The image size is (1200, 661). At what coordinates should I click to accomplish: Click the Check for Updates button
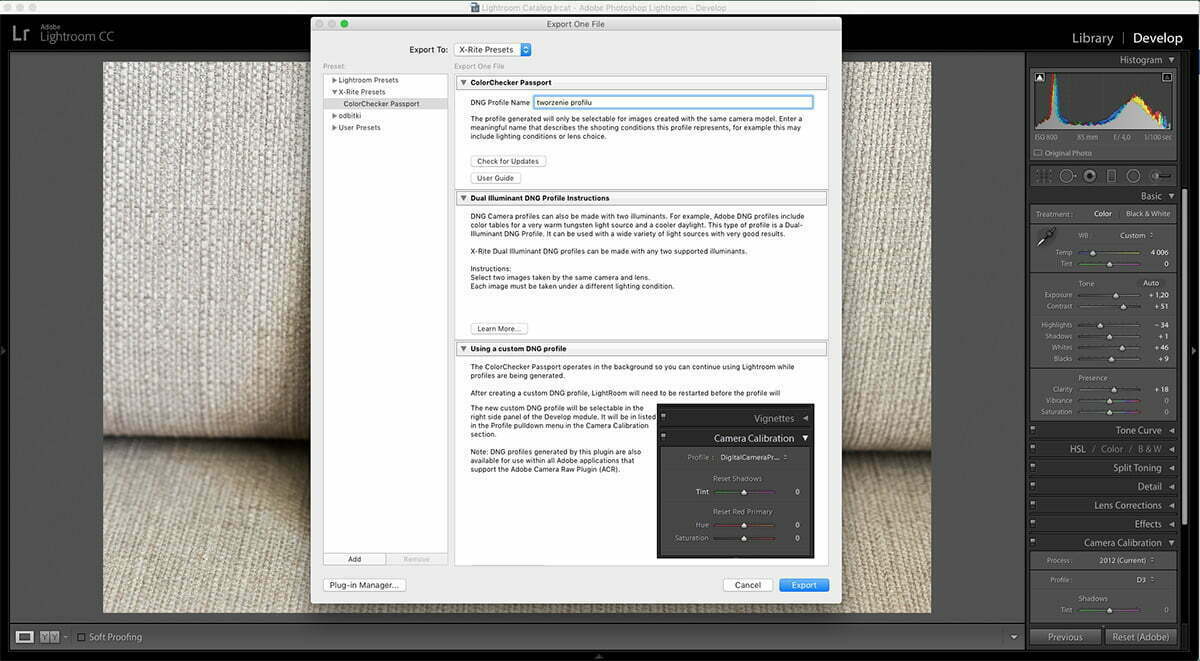pyautogui.click(x=508, y=160)
